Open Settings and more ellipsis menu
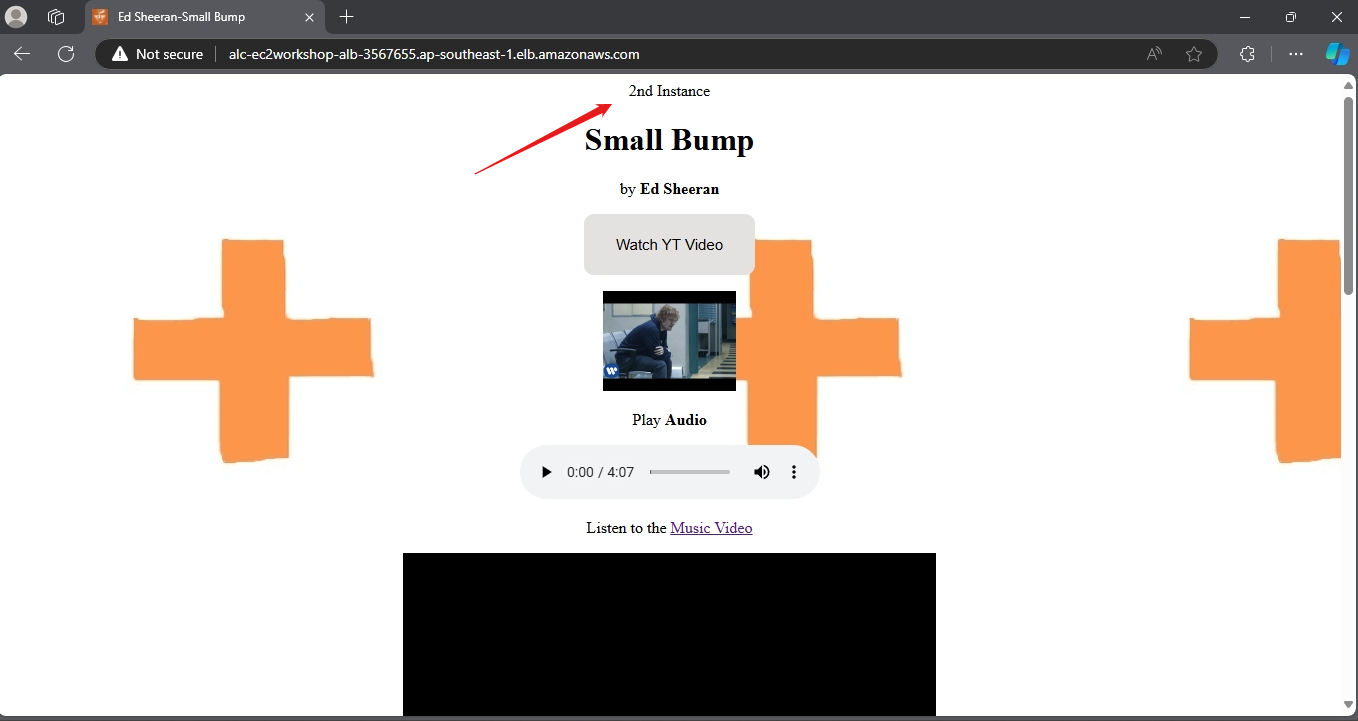The width and height of the screenshot is (1358, 721). [1296, 54]
